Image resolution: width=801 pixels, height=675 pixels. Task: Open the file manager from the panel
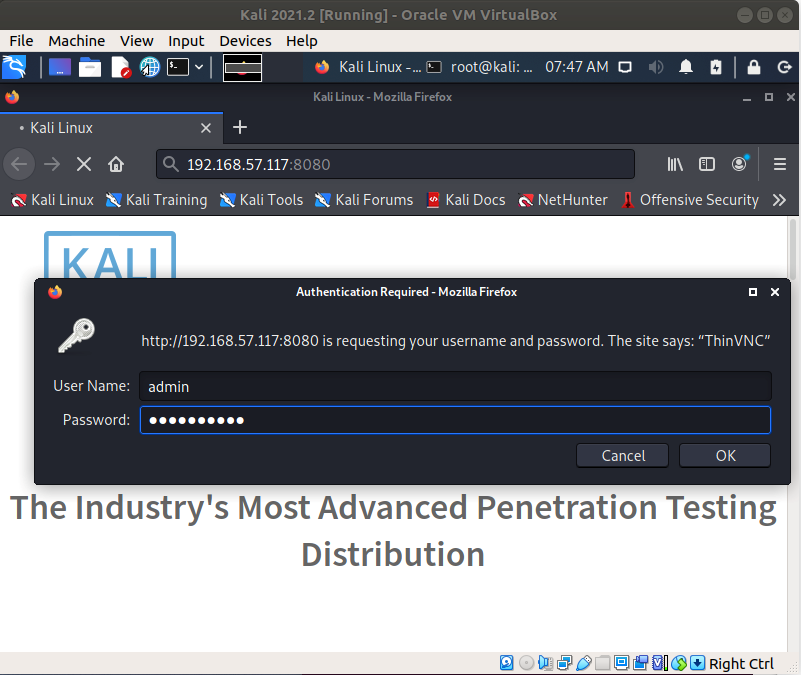(x=90, y=67)
